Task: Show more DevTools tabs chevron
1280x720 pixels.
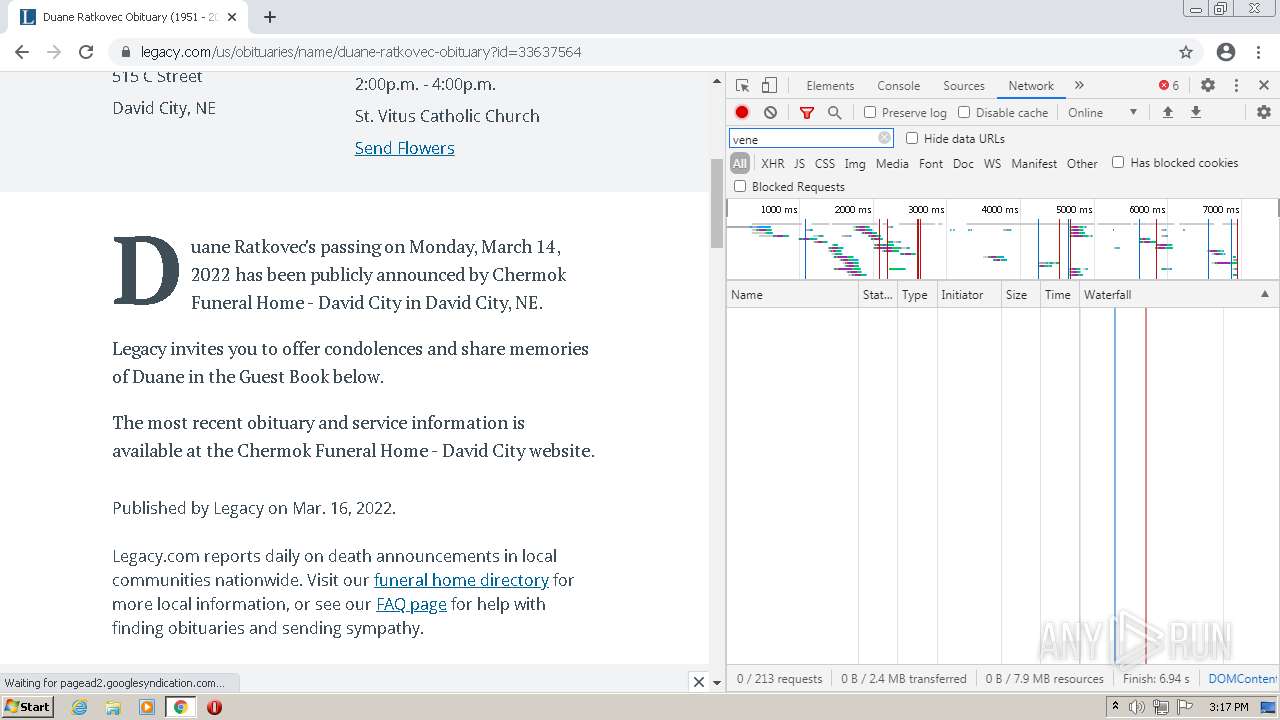Action: [x=1079, y=86]
